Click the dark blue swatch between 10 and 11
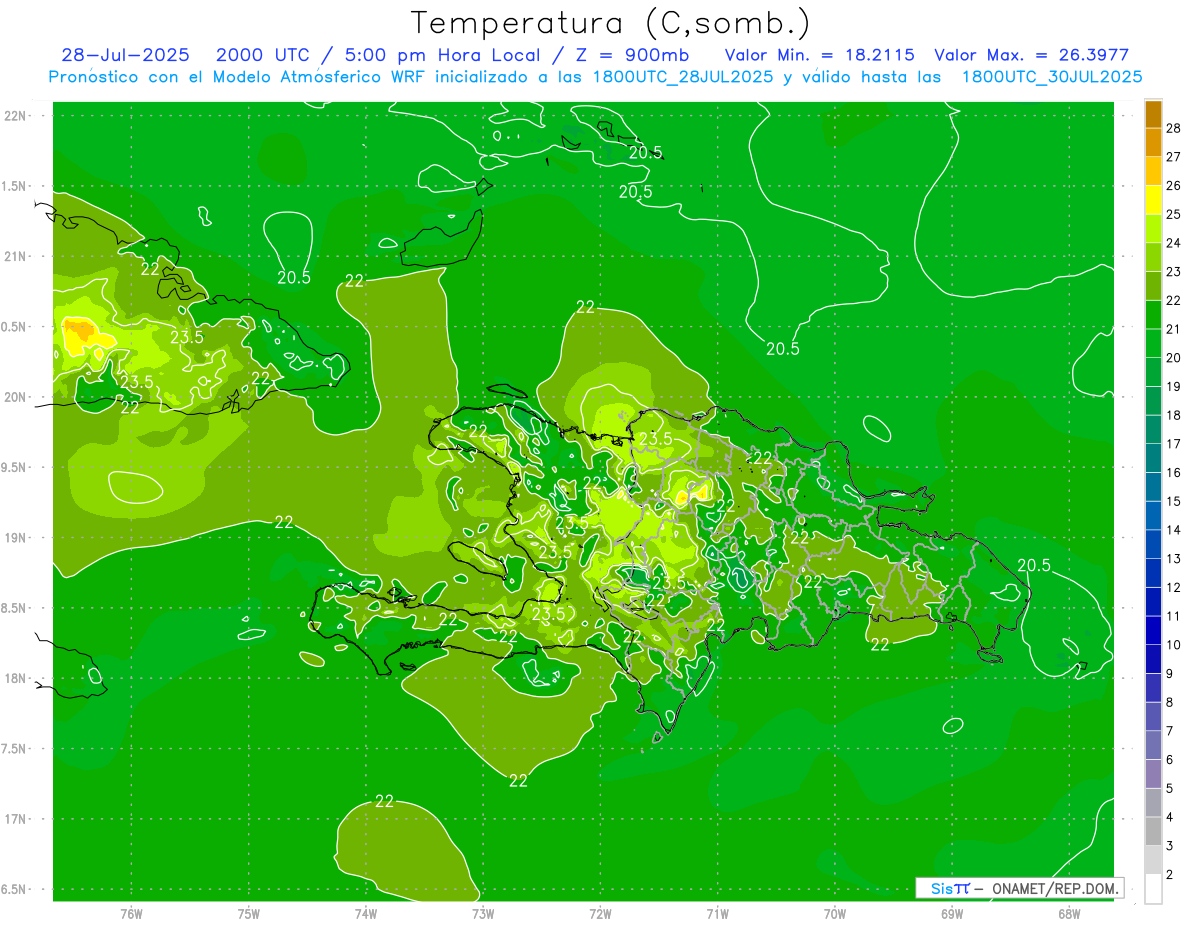 [x=1153, y=630]
